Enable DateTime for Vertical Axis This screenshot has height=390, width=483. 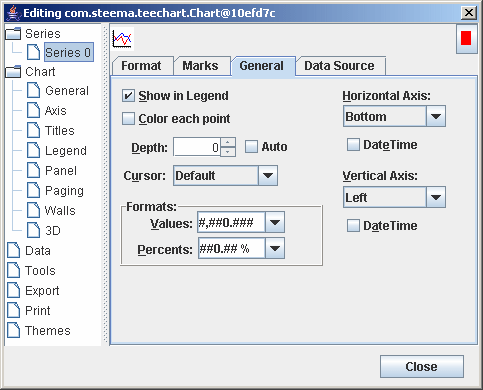pyautogui.click(x=353, y=225)
